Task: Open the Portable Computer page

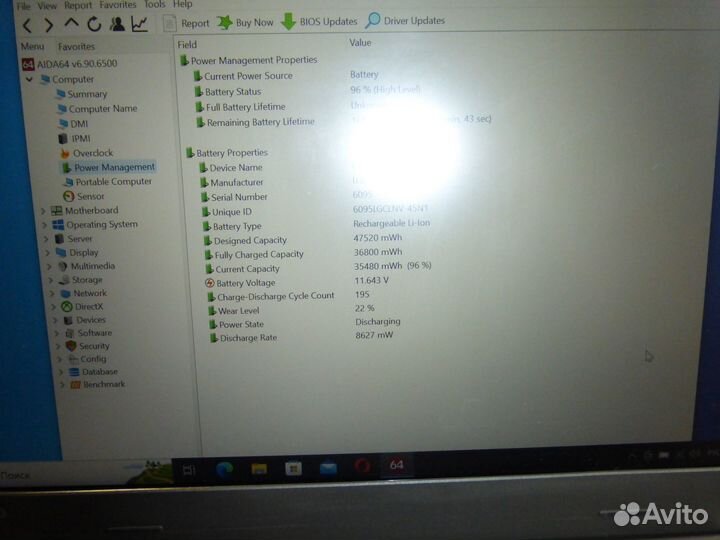Action: 108,182
